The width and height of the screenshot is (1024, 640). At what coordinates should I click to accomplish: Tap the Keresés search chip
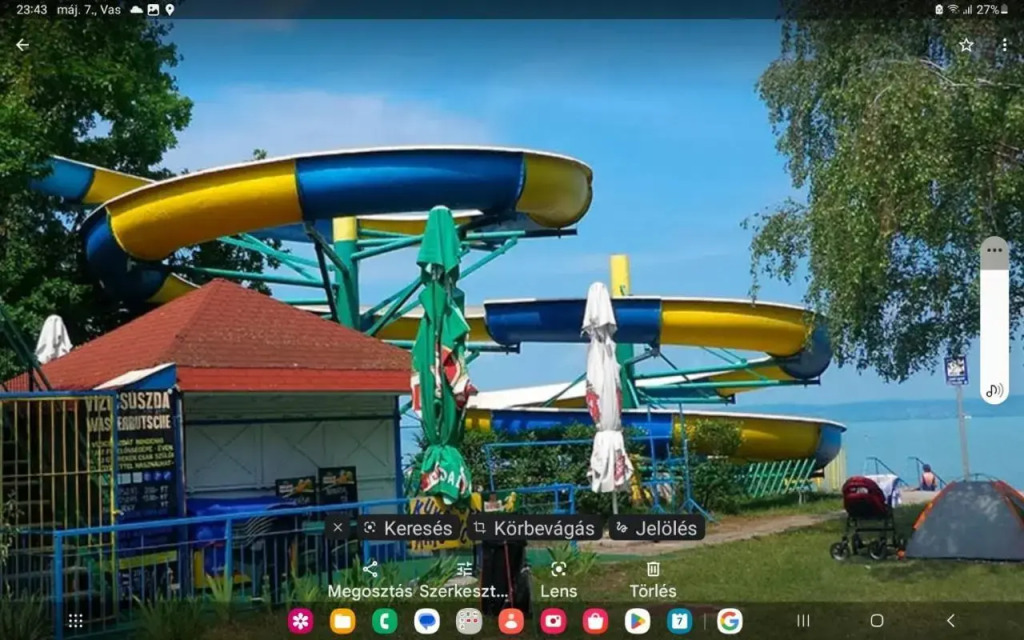click(x=410, y=528)
